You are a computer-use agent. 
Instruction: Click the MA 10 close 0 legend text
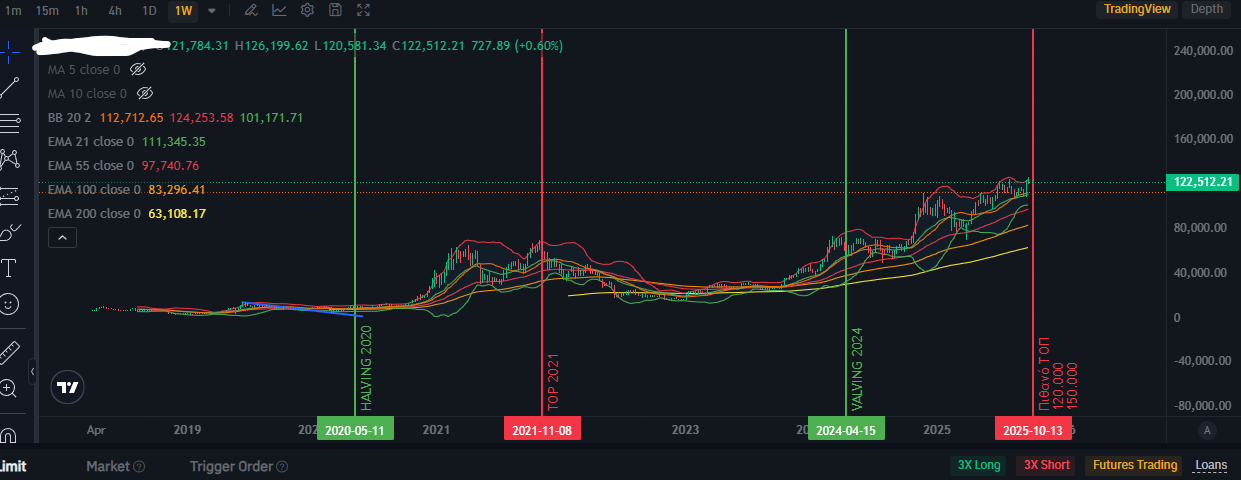coord(87,94)
